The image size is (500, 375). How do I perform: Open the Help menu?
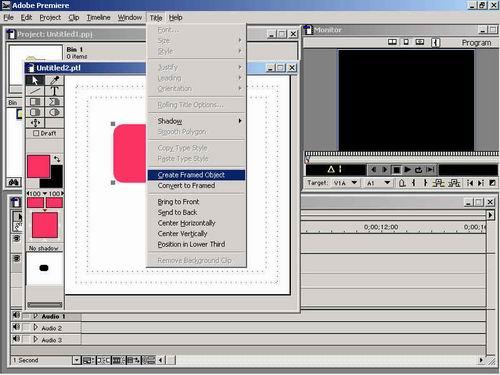tap(175, 18)
